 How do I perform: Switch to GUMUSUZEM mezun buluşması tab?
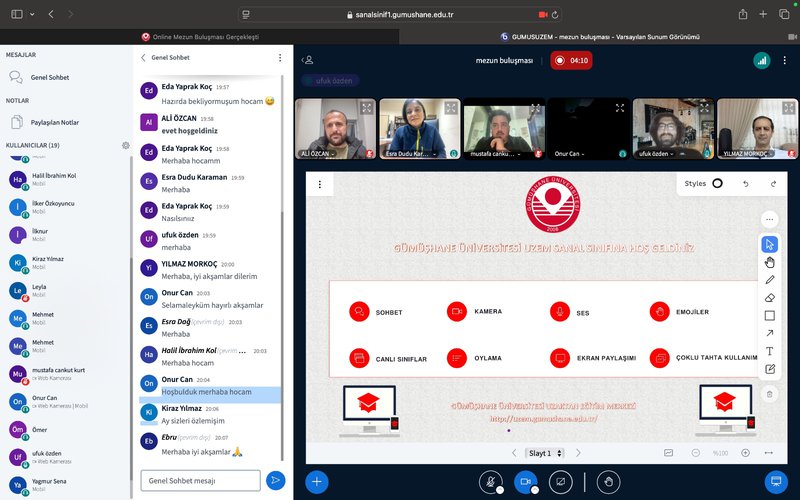point(599,37)
